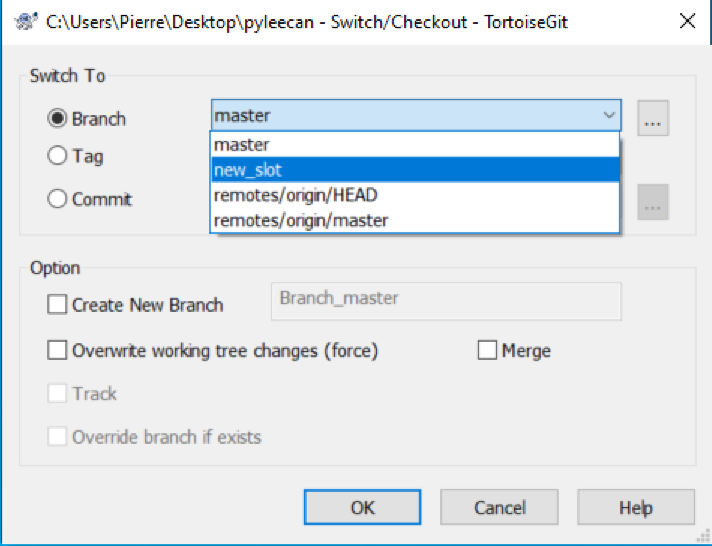Collapse the branch combo box arrow
The width and height of the screenshot is (712, 546).
[x=609, y=115]
